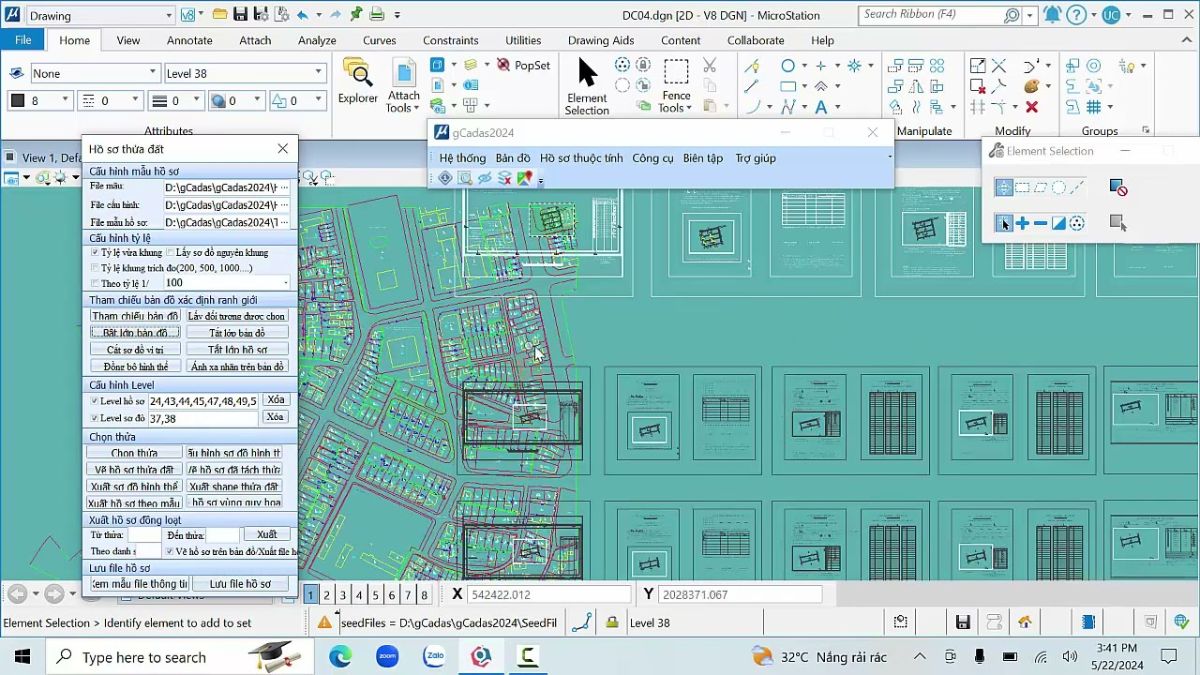
Task: Click the 'Xuất' button in Xuất hồ sơ đồng loạt
Action: (267, 534)
